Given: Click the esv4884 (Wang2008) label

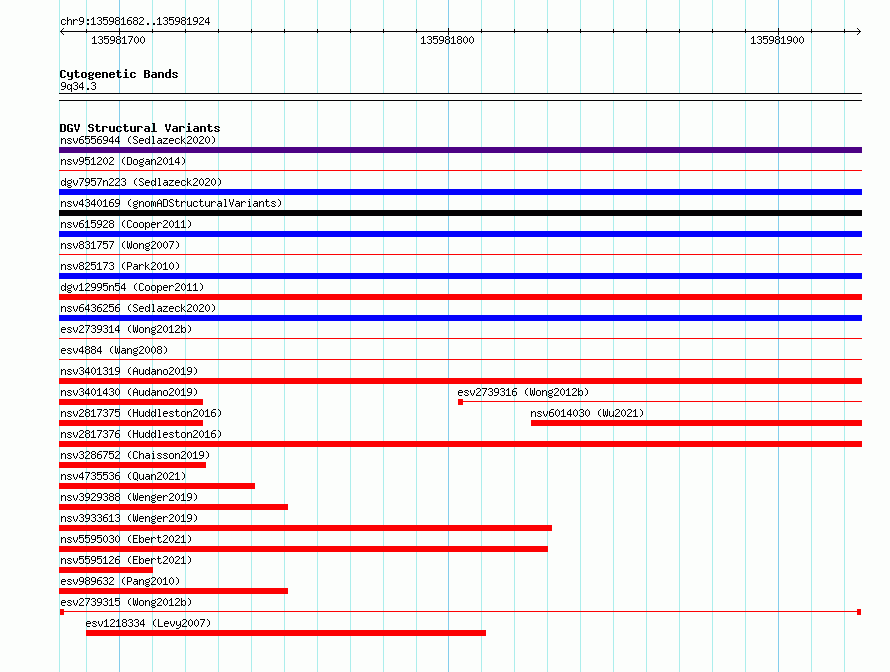Looking at the screenshot, I should [x=114, y=350].
